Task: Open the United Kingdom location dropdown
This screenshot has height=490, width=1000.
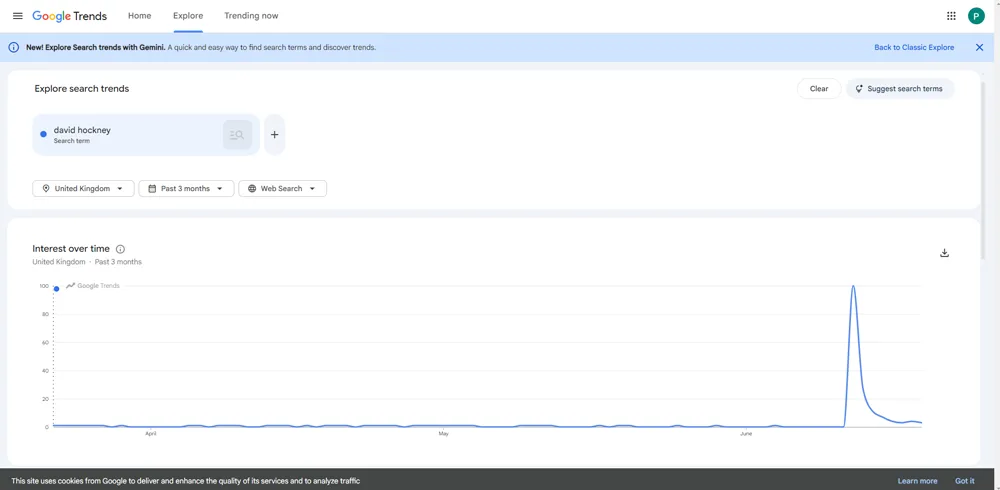Action: click(x=84, y=188)
